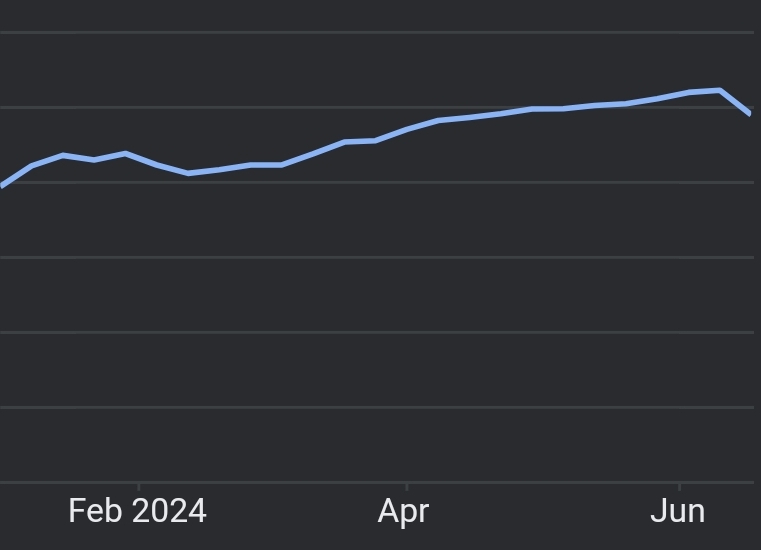The height and width of the screenshot is (550, 761).
Task: Select the line point directly above the Apr tick
Action: pyautogui.click(x=407, y=130)
